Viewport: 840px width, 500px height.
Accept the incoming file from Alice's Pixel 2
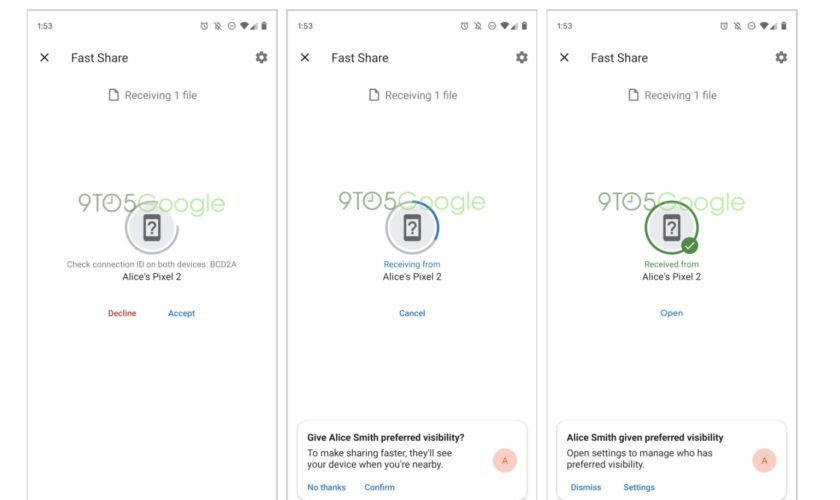pos(181,313)
